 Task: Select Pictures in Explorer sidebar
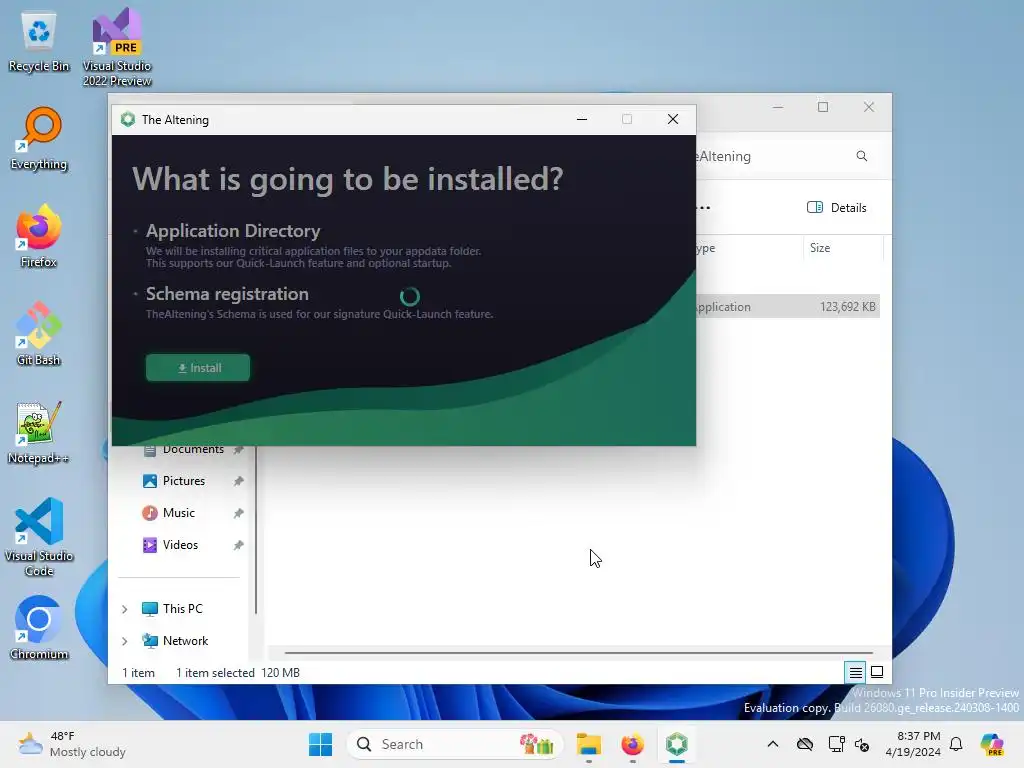184,481
